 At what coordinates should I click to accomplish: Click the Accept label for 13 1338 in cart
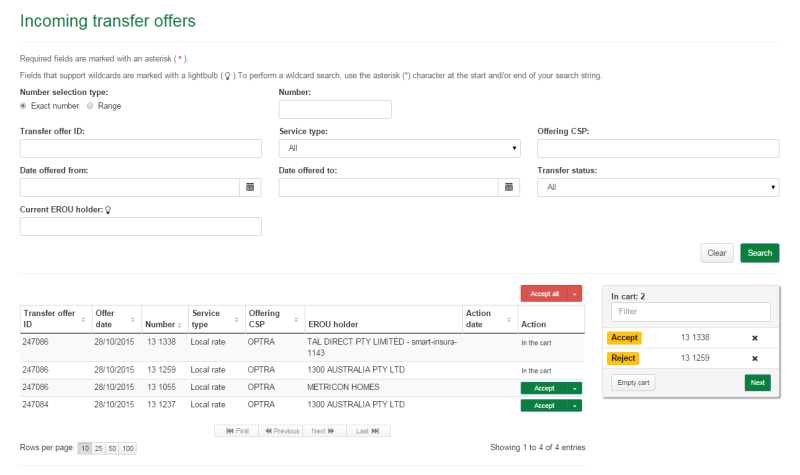tap(624, 338)
